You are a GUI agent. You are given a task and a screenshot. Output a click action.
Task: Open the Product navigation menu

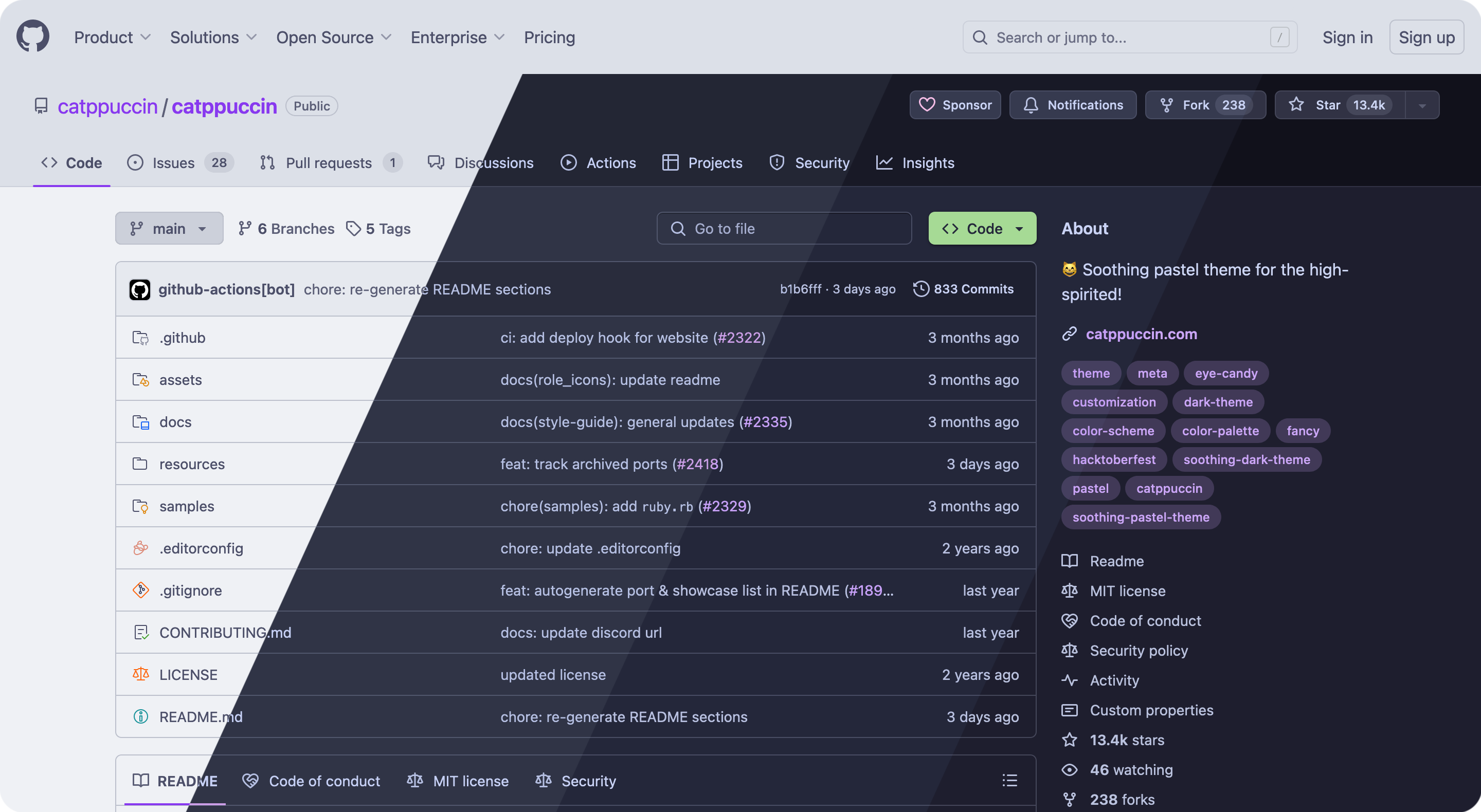click(112, 38)
